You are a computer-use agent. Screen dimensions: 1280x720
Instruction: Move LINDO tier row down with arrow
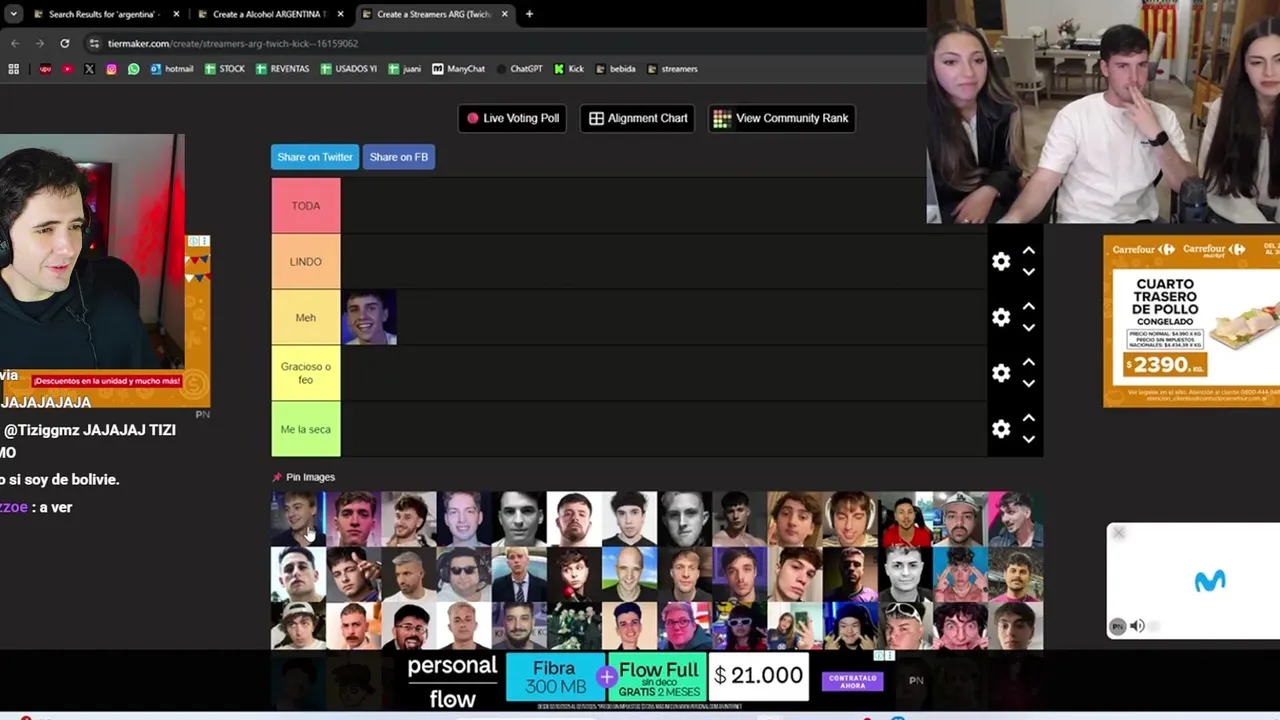pyautogui.click(x=1028, y=272)
